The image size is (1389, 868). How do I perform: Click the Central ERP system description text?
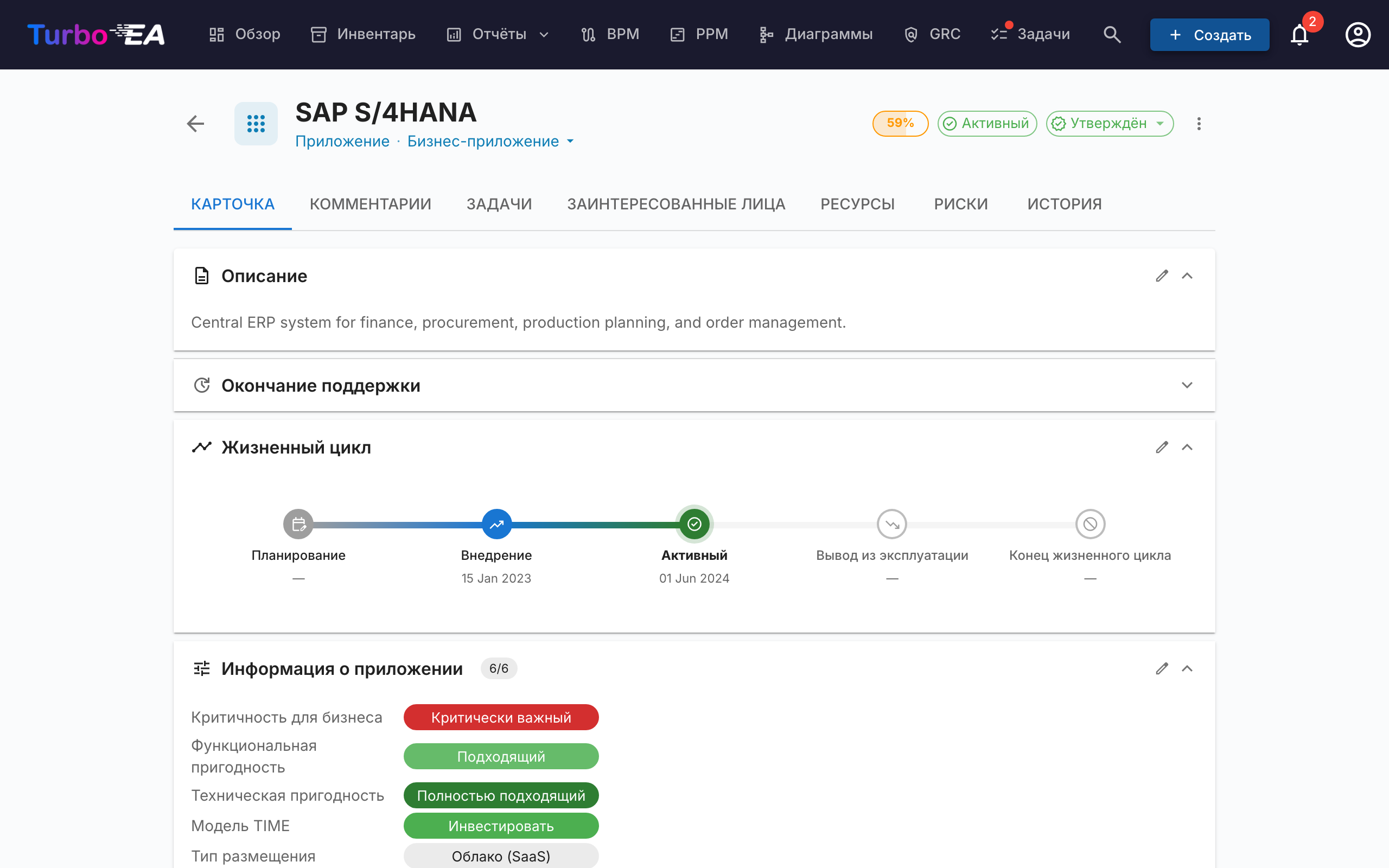518,323
